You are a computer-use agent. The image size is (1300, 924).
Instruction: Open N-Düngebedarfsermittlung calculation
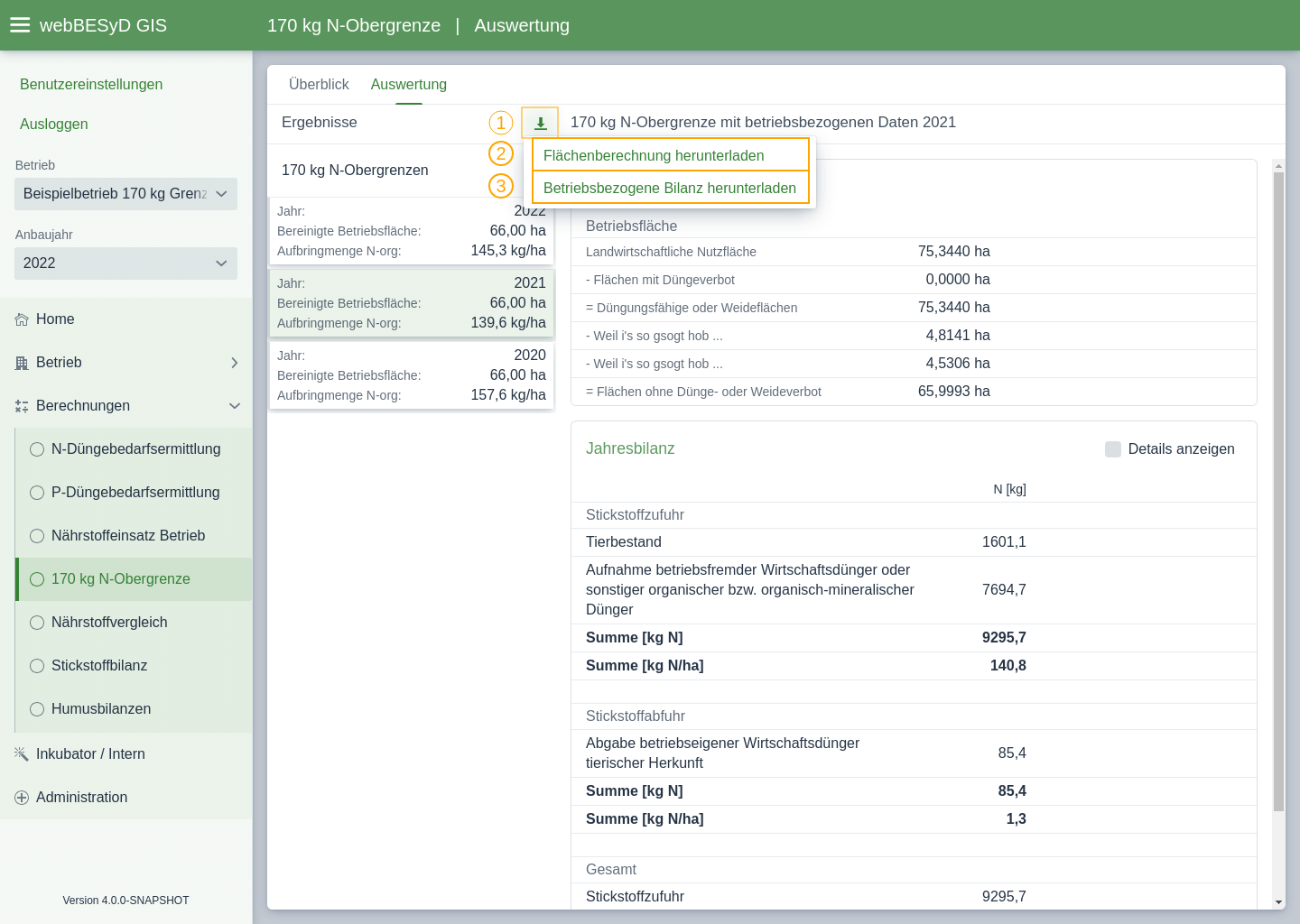[134, 449]
